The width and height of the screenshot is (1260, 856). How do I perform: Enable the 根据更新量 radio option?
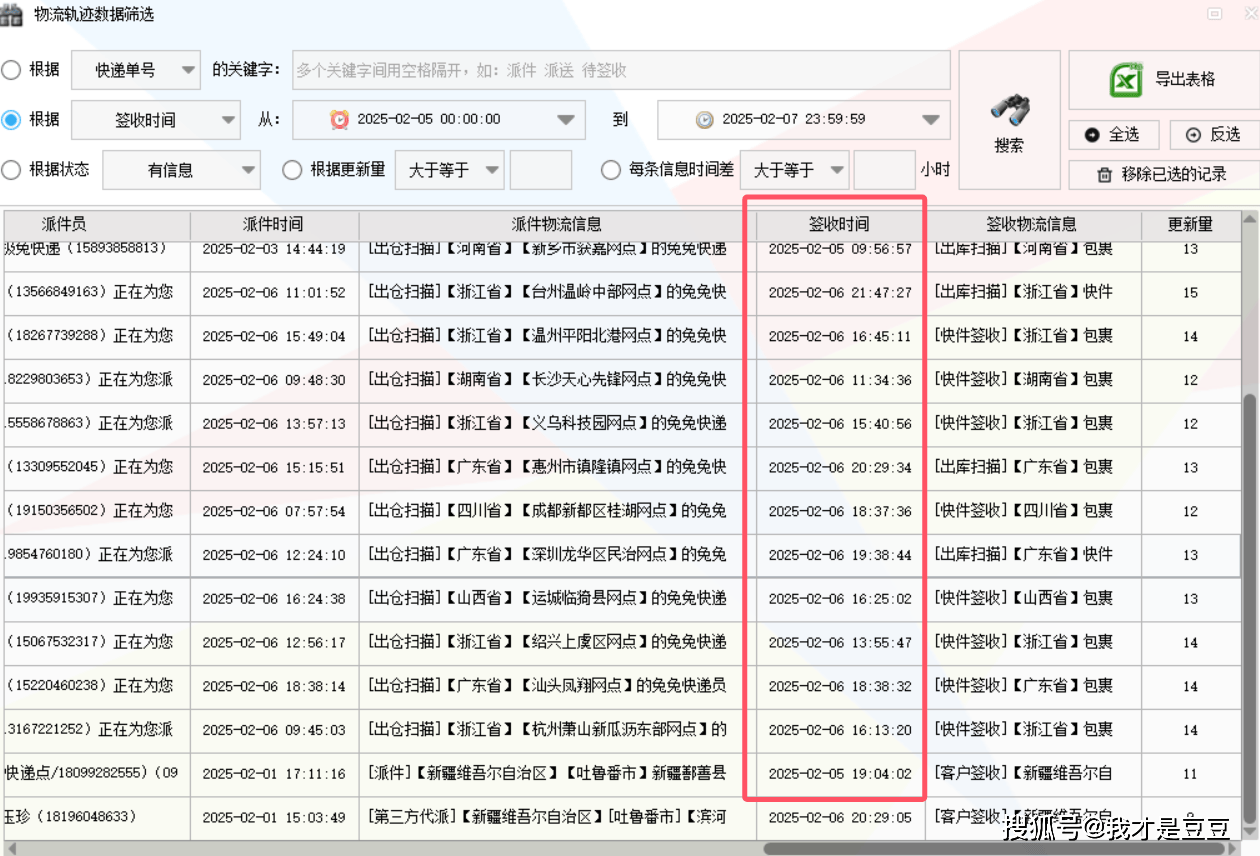pyautogui.click(x=292, y=170)
